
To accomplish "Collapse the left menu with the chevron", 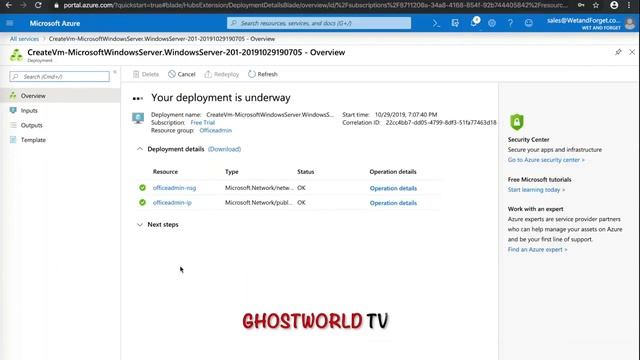I will click(115, 73).
